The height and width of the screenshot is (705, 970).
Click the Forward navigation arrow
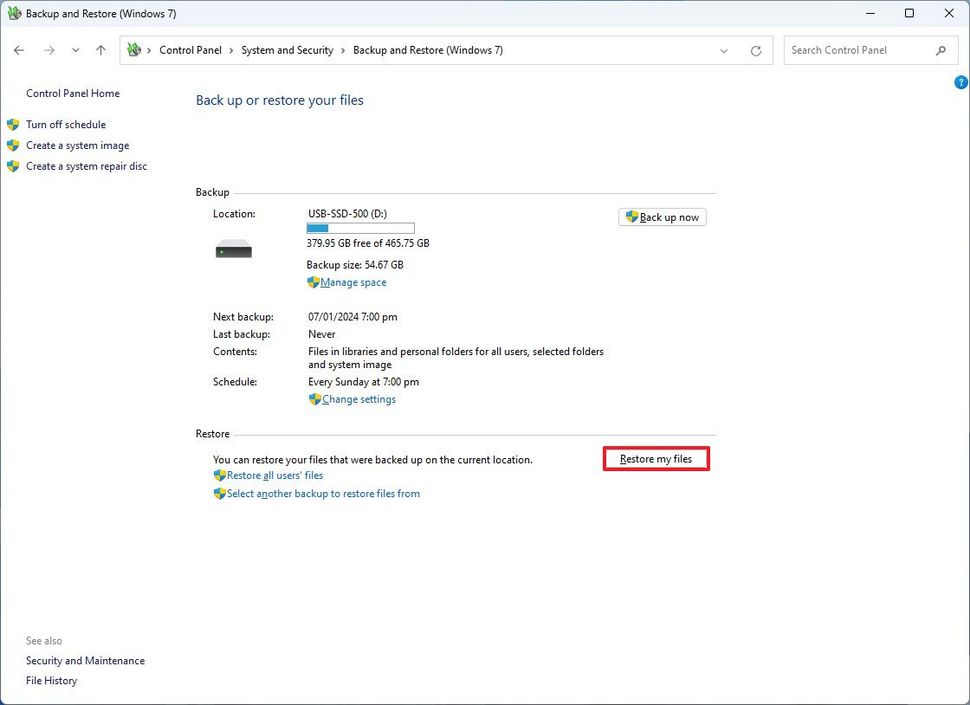[x=48, y=49]
